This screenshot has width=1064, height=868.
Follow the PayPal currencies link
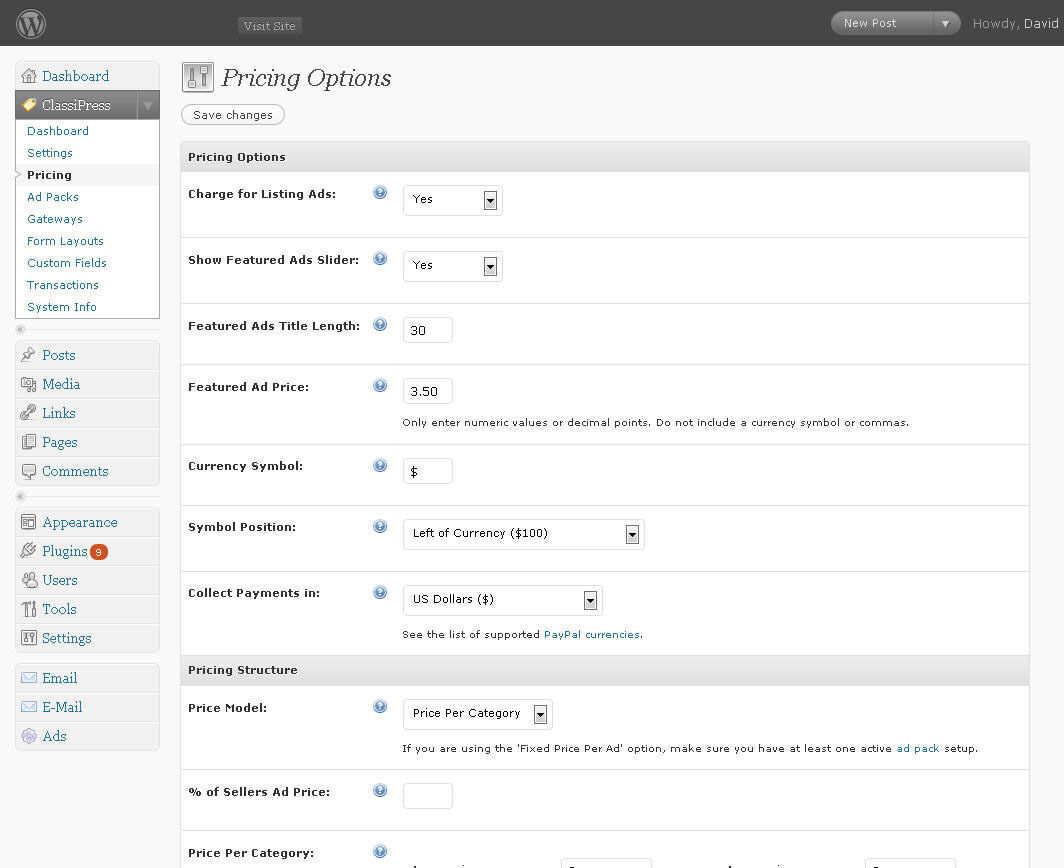coord(592,635)
